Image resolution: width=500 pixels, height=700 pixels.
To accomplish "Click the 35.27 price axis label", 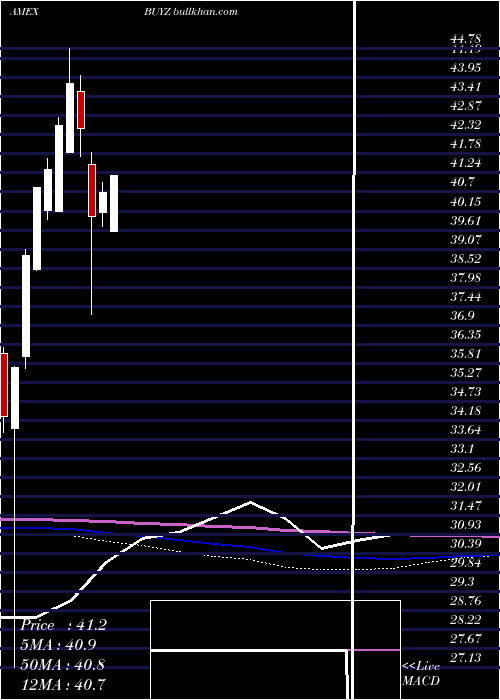I will [465, 373].
